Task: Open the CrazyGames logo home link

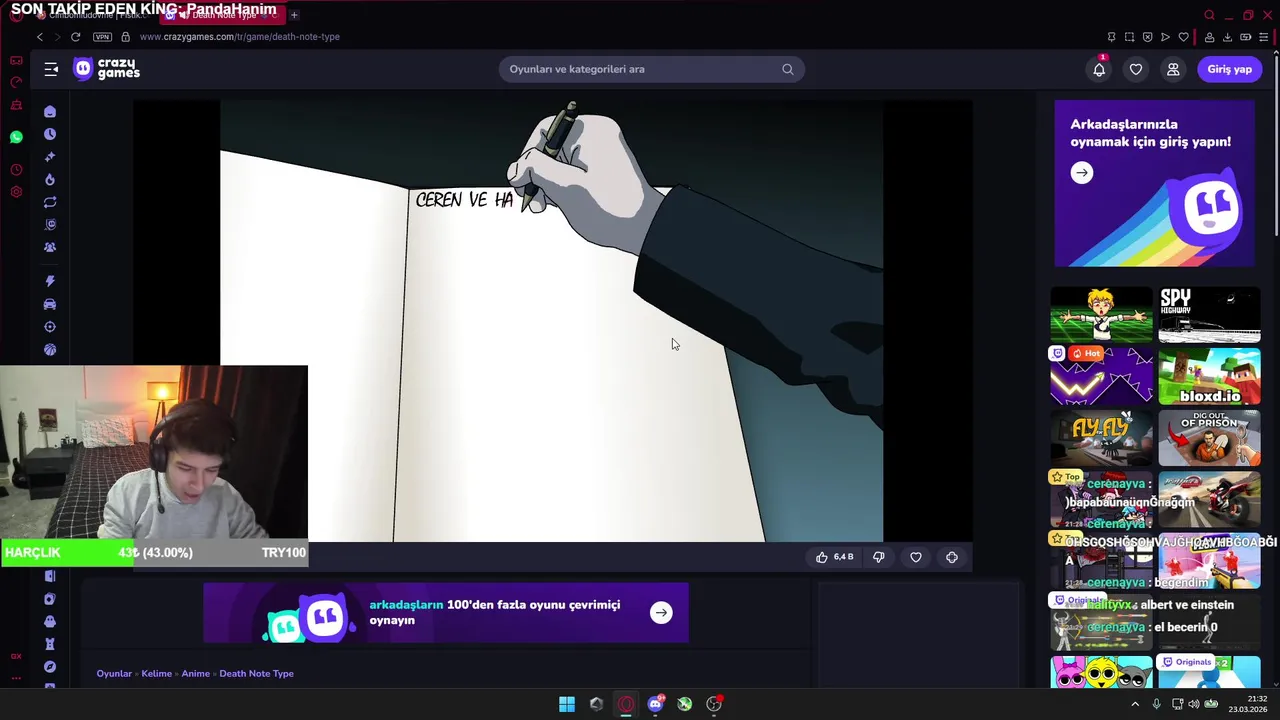Action: click(107, 69)
